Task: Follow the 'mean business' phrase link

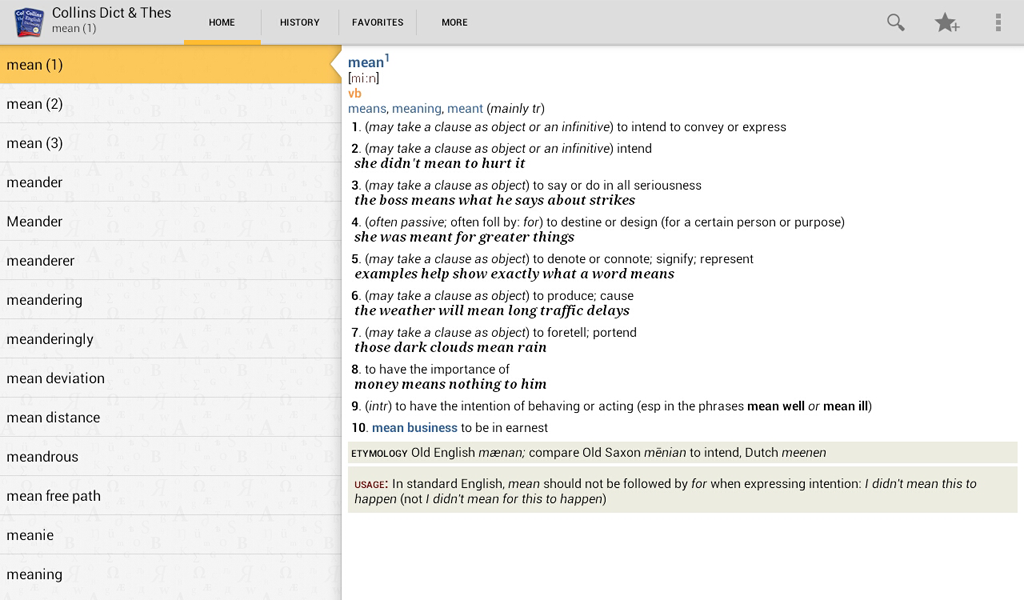Action: 414,428
